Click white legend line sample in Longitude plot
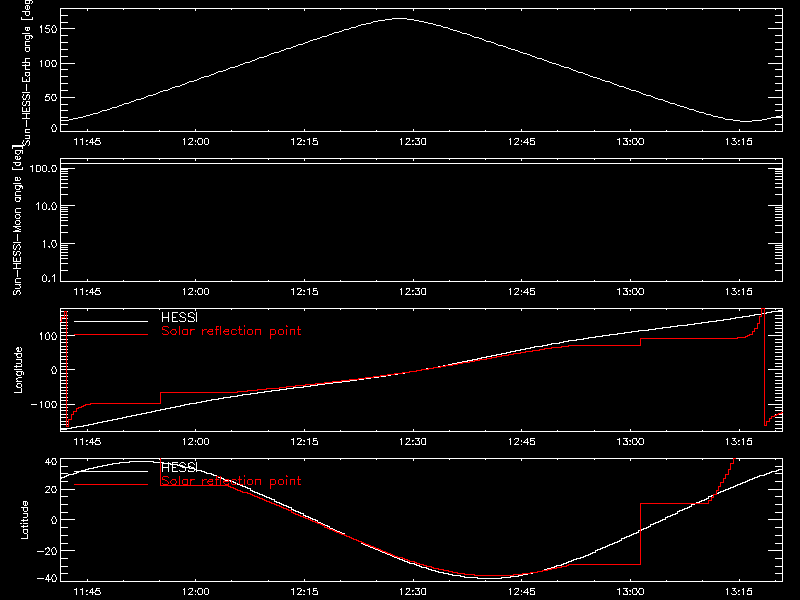 111,321
